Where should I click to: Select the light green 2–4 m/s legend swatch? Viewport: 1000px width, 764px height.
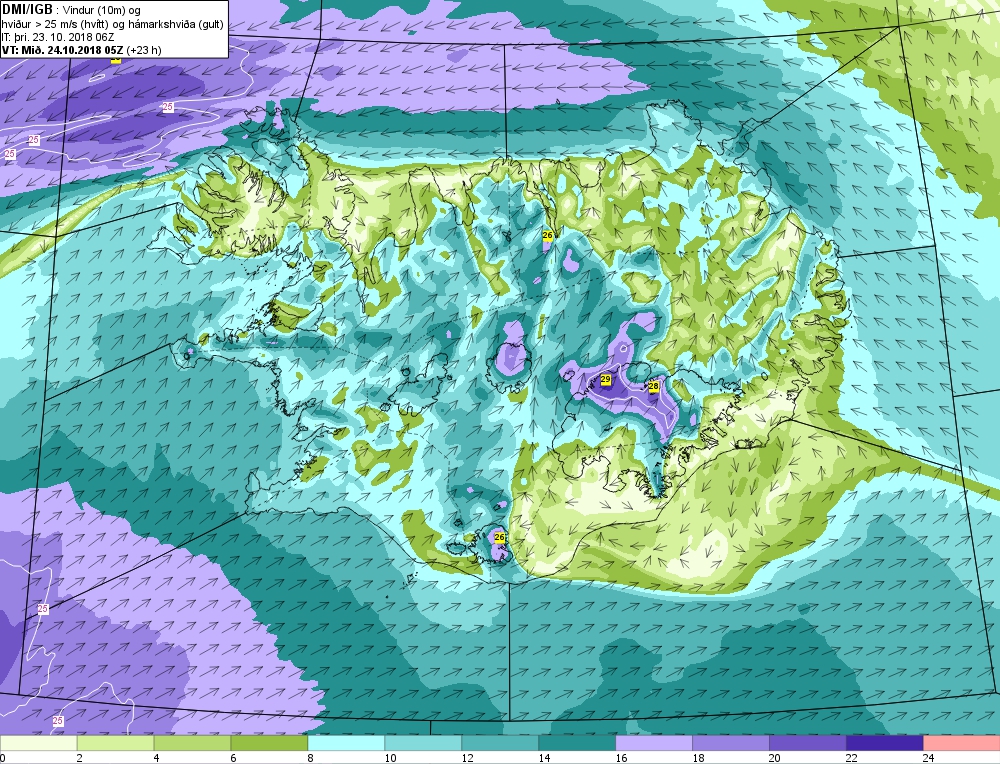pyautogui.click(x=115, y=743)
